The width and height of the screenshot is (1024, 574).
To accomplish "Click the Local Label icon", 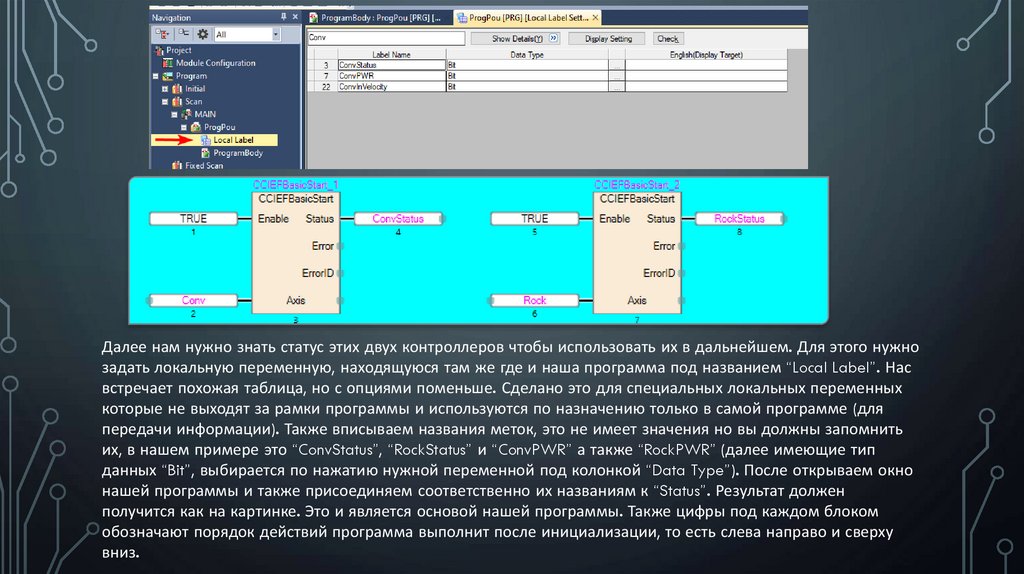I will pyautogui.click(x=206, y=140).
